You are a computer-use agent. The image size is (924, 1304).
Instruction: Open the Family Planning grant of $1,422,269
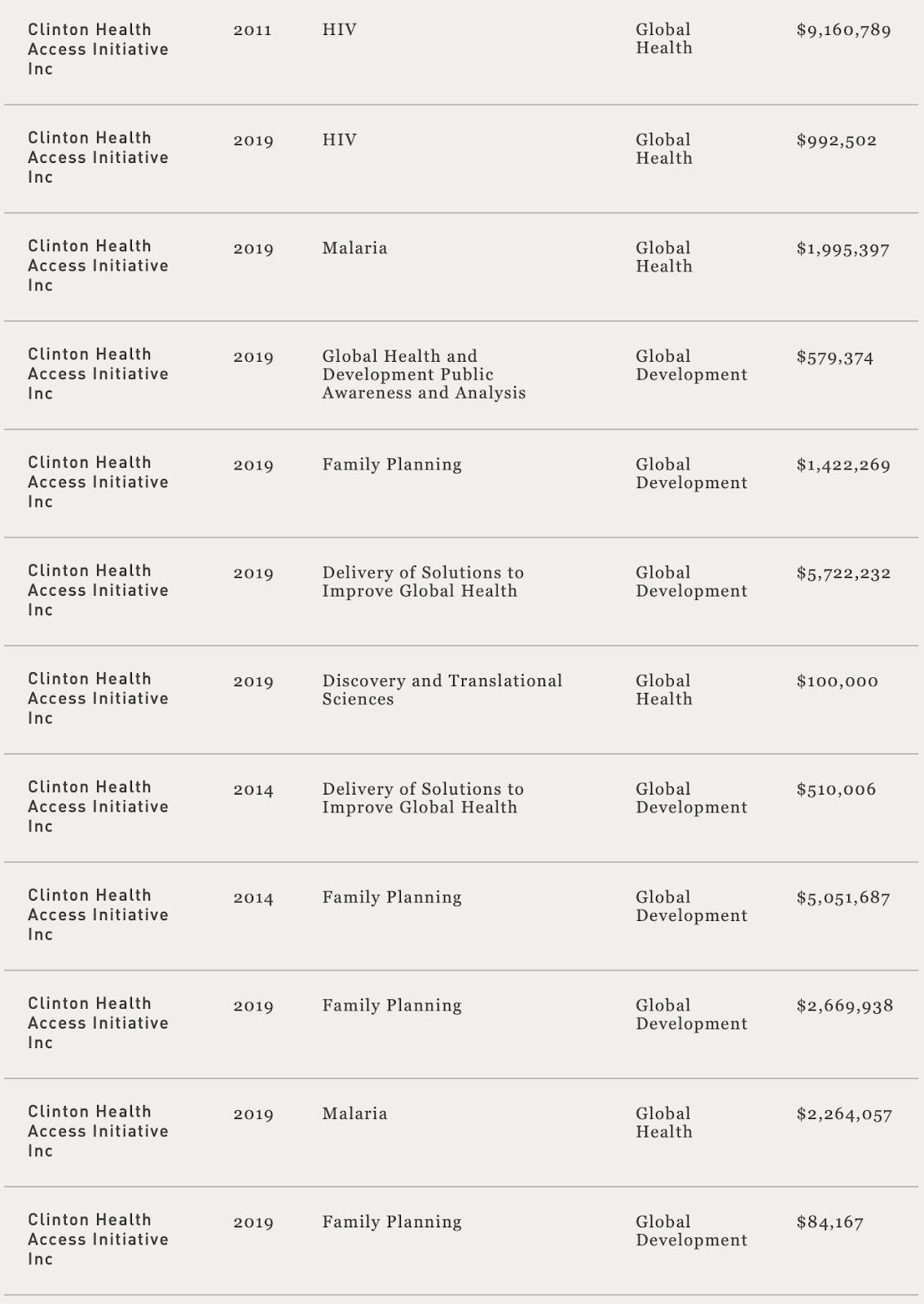(462, 483)
